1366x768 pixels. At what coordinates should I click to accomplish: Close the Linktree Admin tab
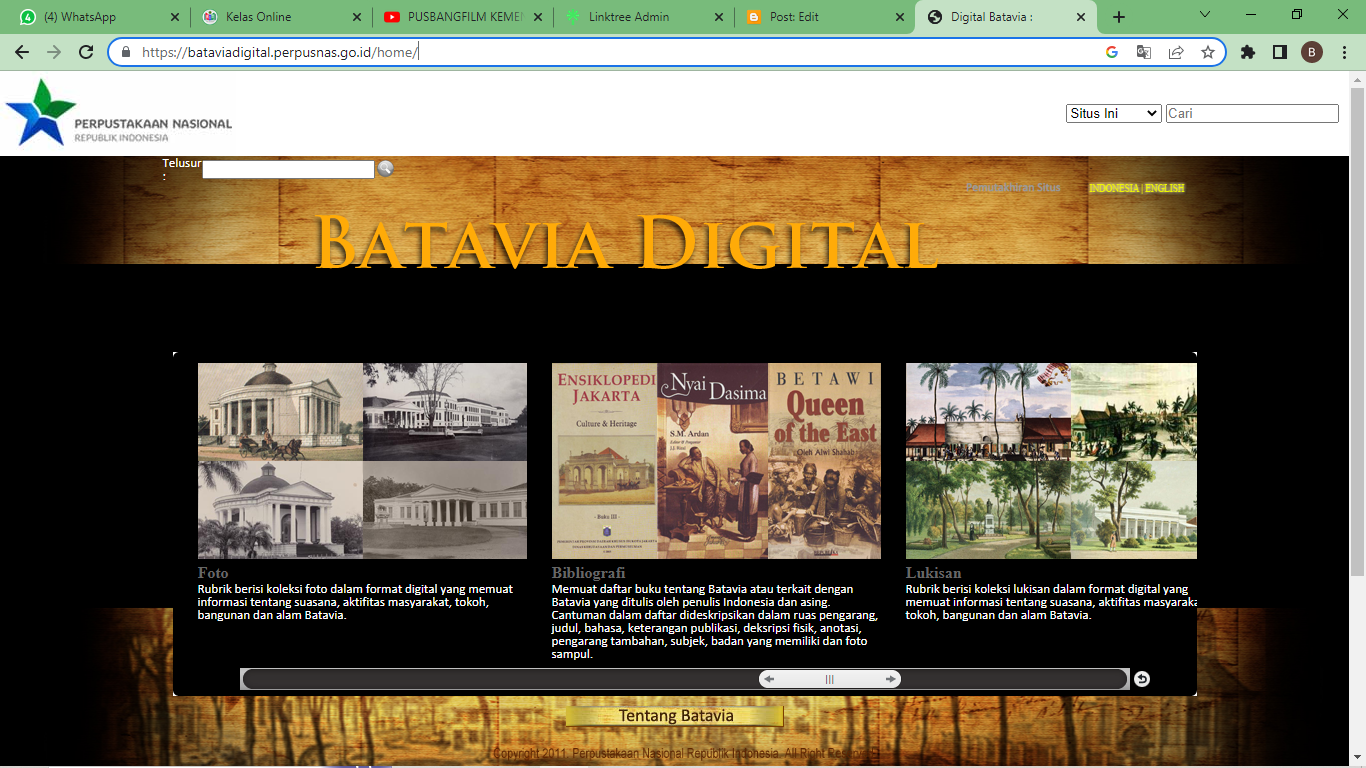[719, 17]
